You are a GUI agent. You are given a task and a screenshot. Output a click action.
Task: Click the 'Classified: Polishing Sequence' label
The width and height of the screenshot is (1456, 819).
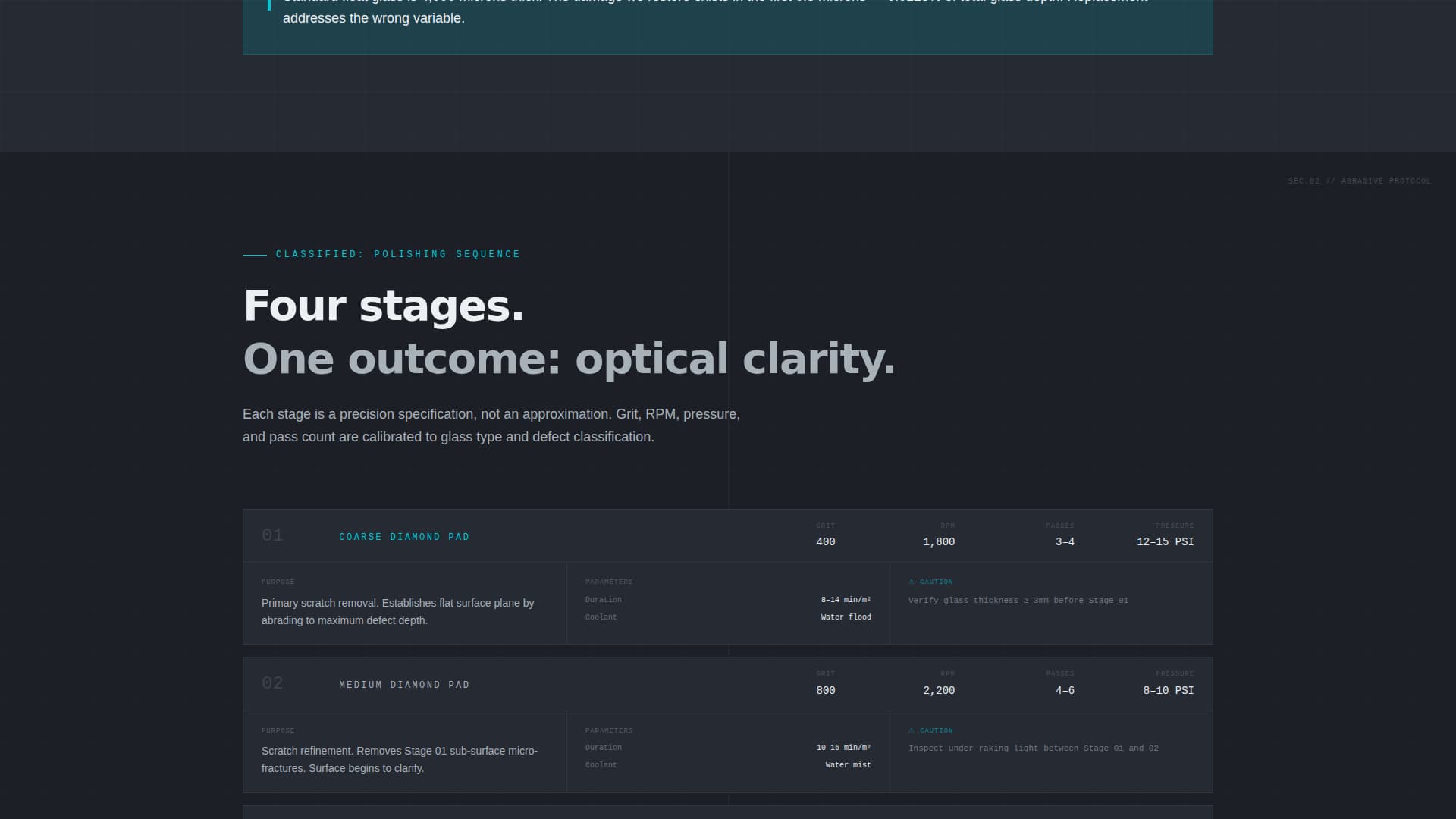click(398, 254)
